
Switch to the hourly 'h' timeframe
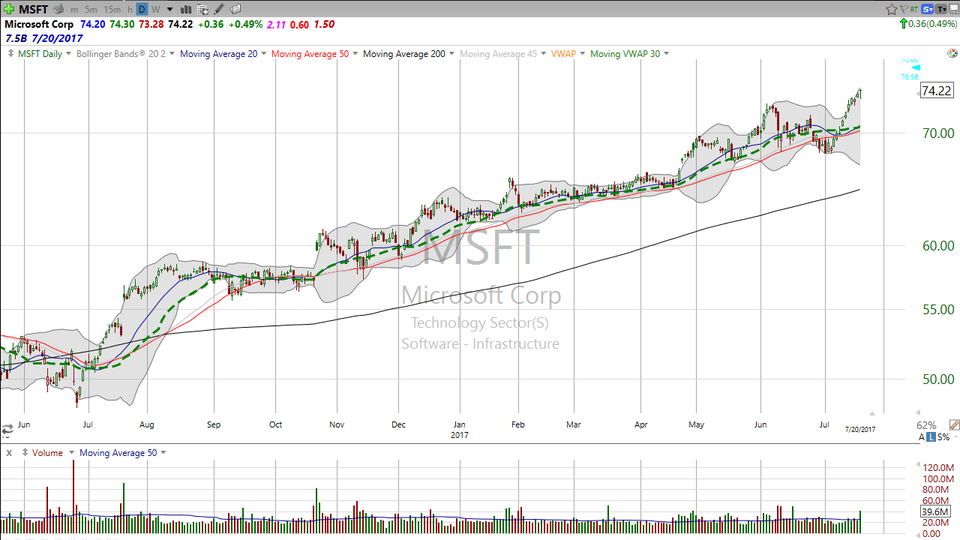[x=130, y=10]
